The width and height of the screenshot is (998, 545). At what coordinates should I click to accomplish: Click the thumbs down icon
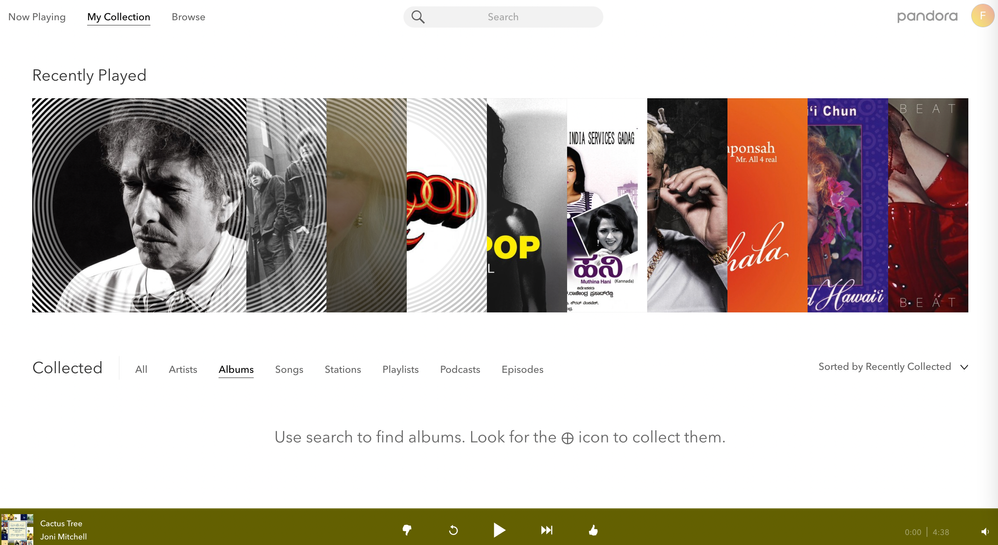point(407,530)
